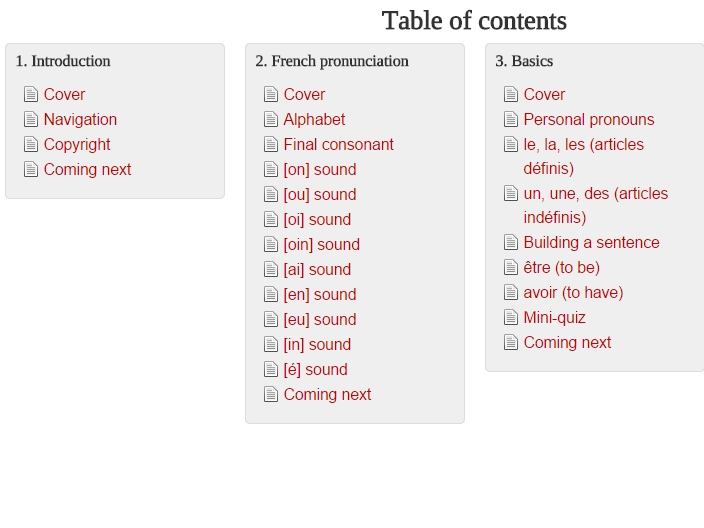Screen dimensions: 704x528
Task: Open avoir (to have) lesson
Action: (x=573, y=293)
